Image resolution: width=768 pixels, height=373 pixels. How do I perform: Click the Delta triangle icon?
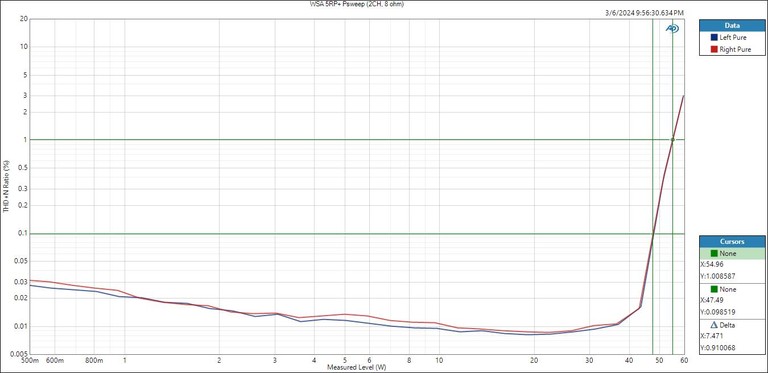pos(714,325)
